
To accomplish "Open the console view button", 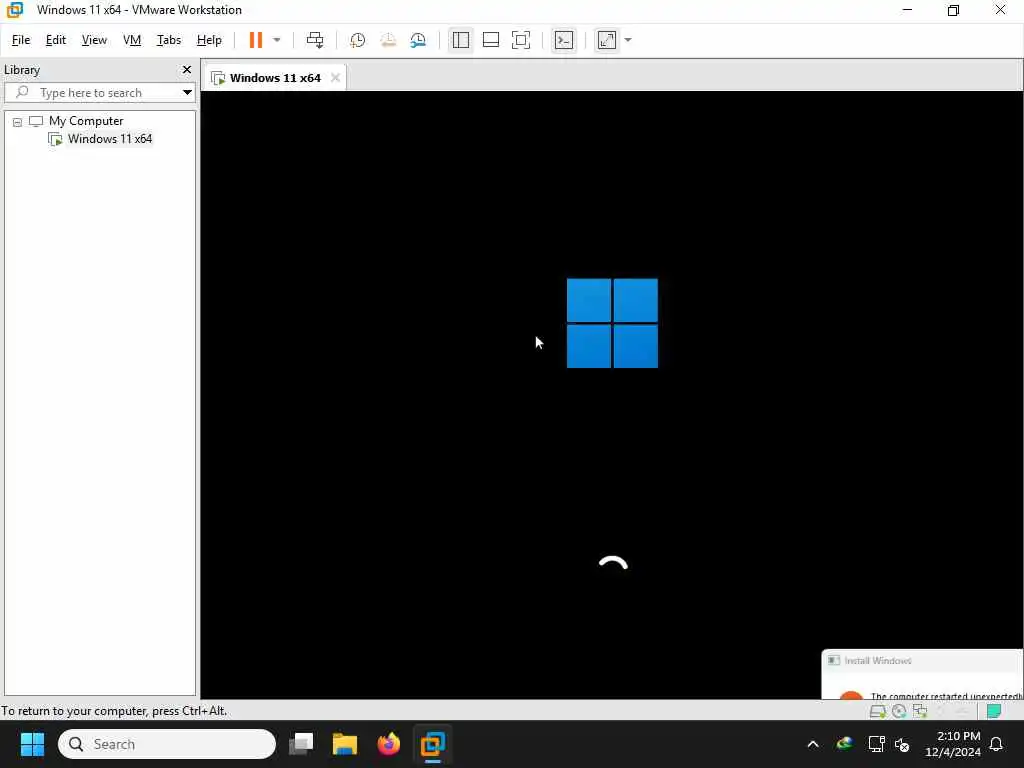I will (x=564, y=40).
